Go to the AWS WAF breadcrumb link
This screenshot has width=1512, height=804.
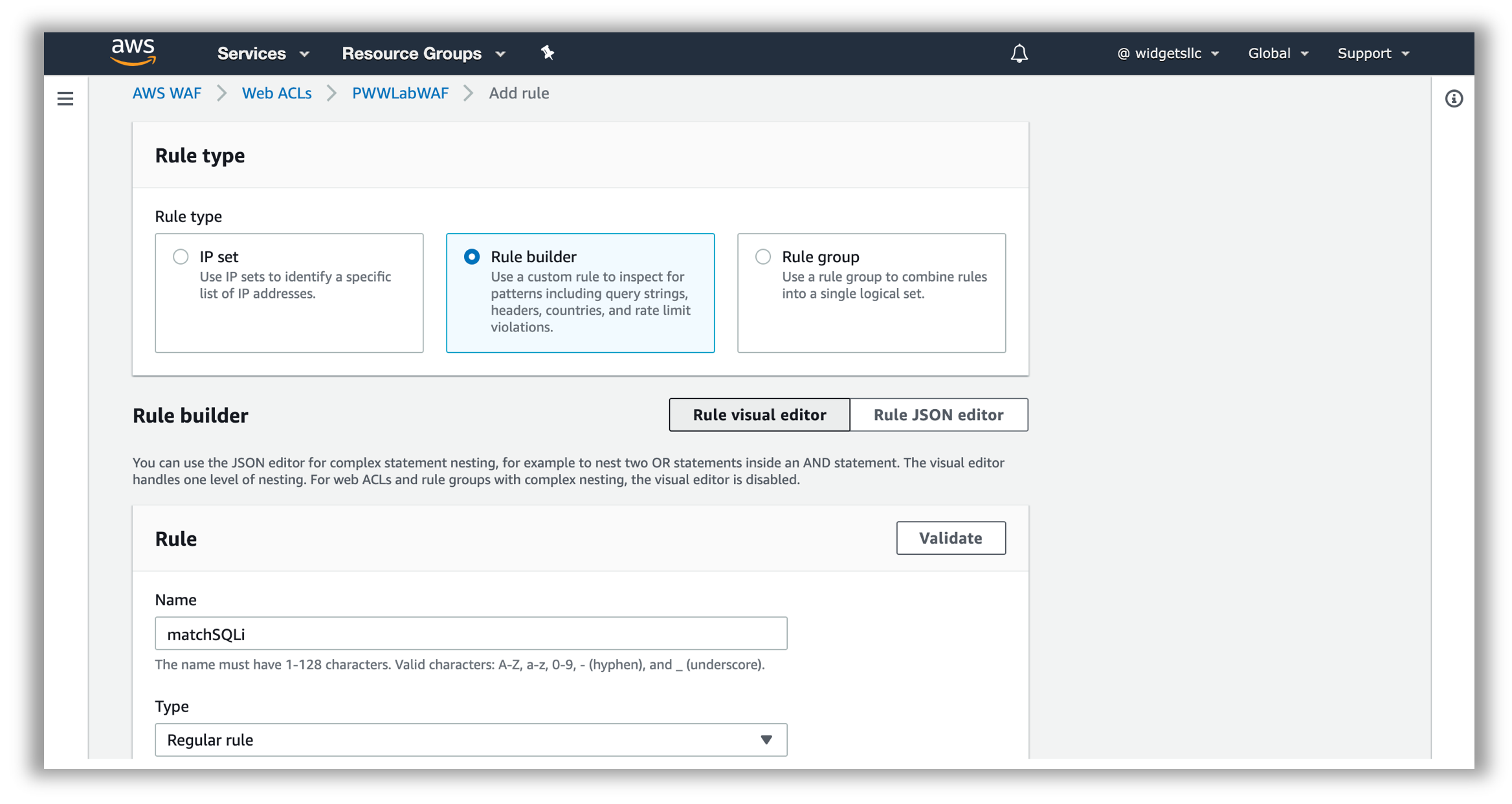coord(166,93)
